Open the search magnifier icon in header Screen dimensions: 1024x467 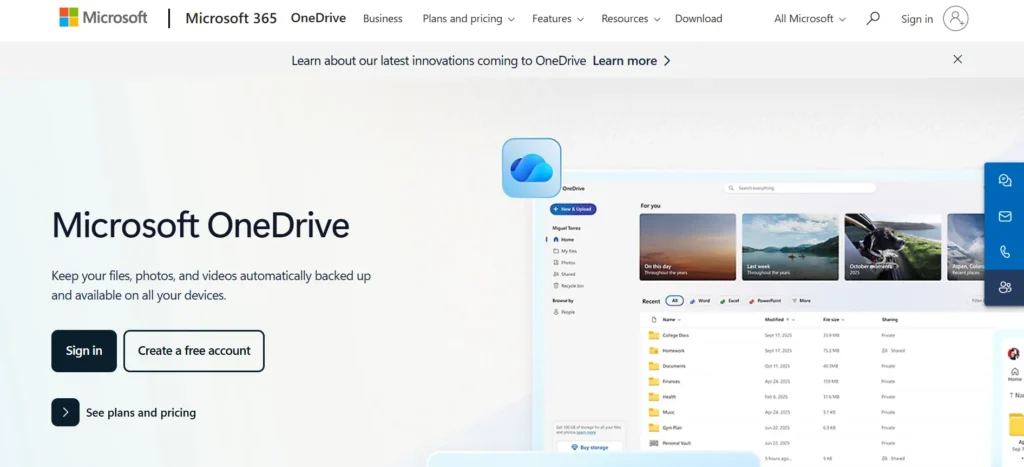point(872,18)
